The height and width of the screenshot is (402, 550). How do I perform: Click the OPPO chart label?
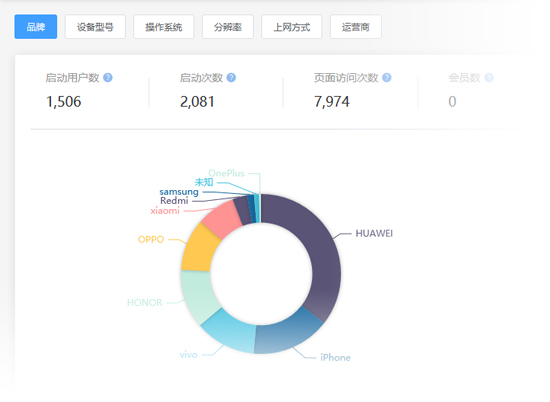151,239
